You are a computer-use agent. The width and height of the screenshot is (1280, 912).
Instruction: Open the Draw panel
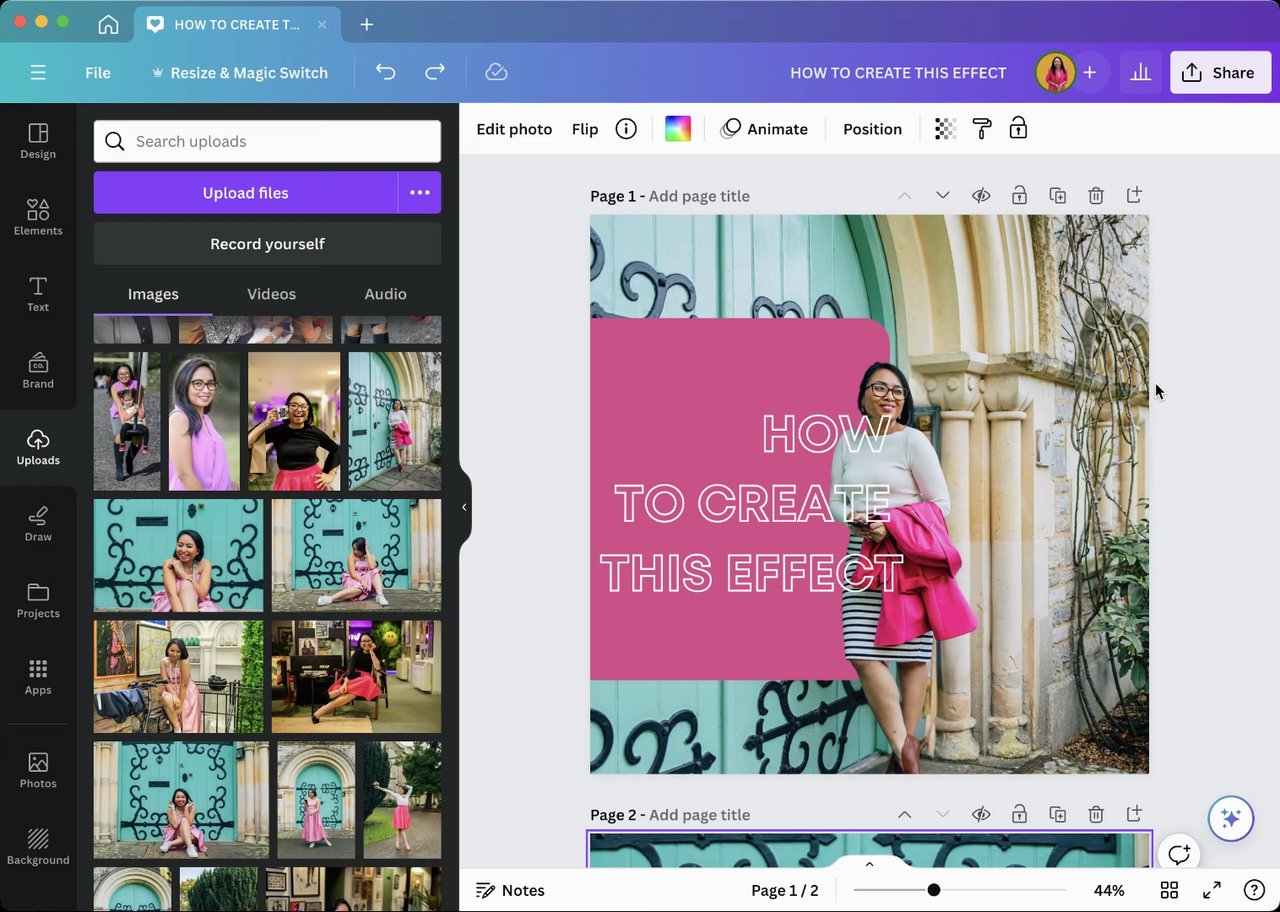click(x=38, y=523)
